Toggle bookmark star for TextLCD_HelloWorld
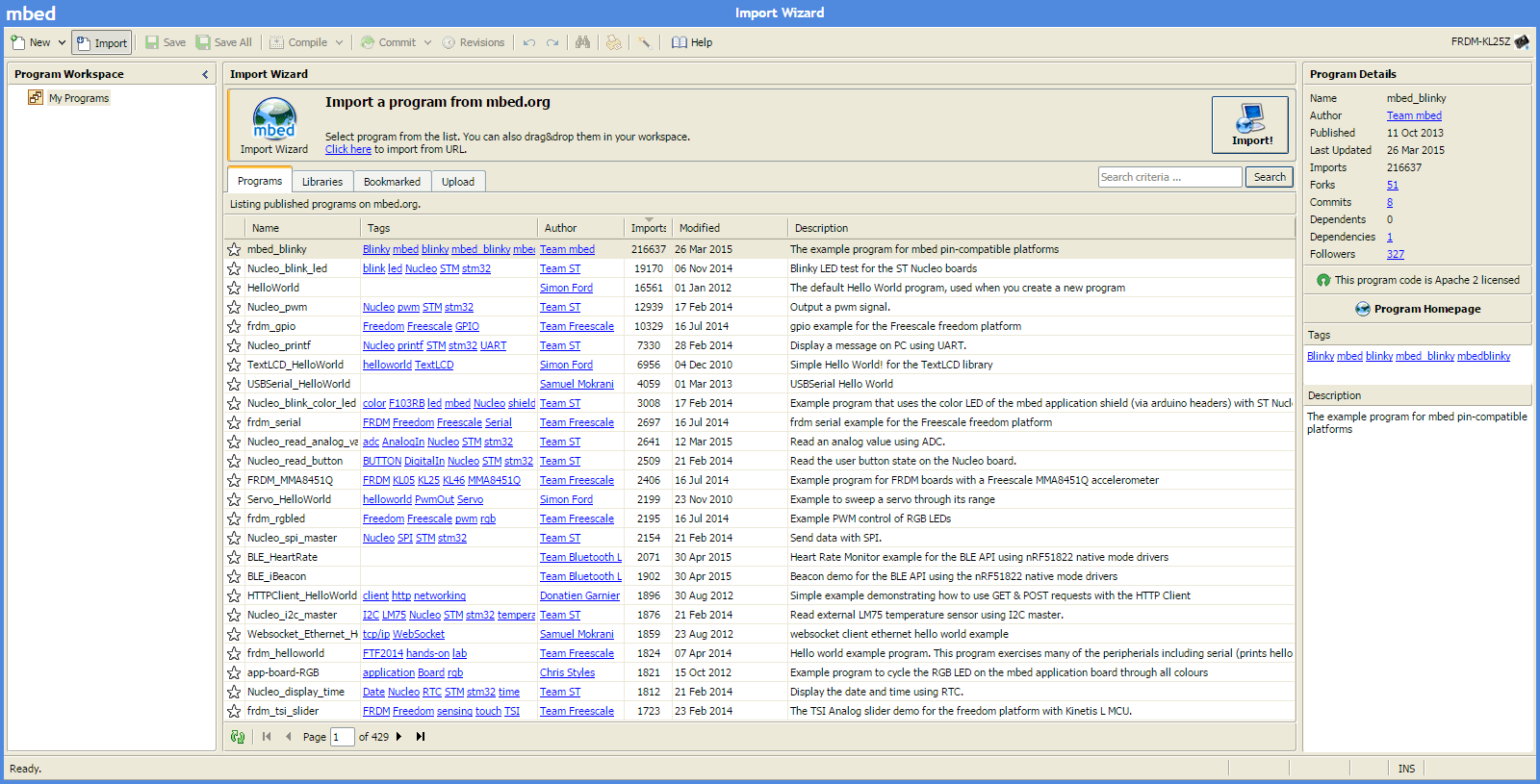 (234, 365)
